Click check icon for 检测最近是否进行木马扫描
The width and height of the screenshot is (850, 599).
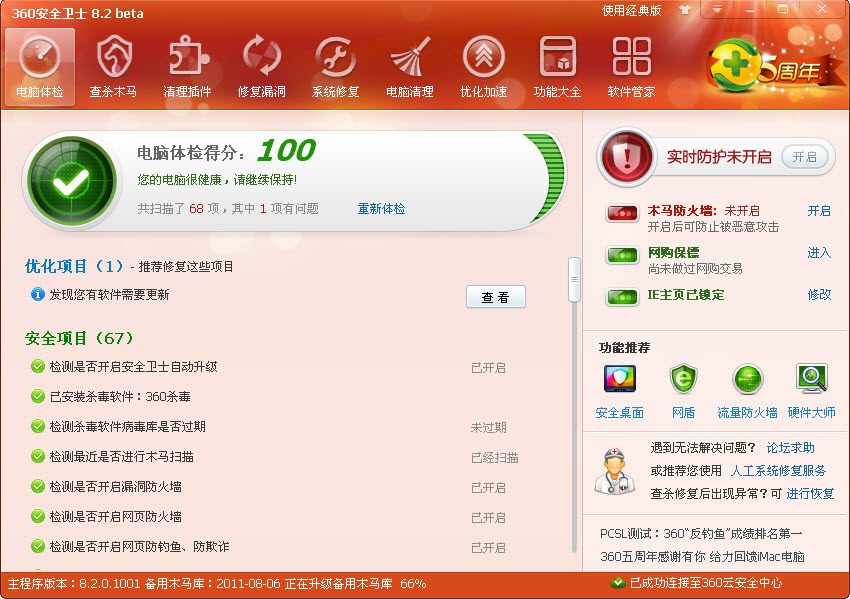(x=37, y=456)
